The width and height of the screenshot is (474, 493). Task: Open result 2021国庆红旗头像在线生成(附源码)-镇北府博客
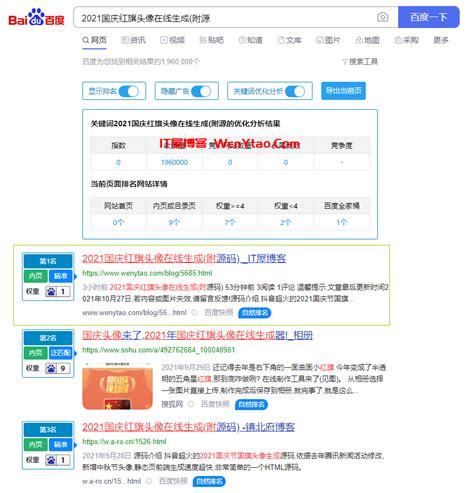point(188,427)
